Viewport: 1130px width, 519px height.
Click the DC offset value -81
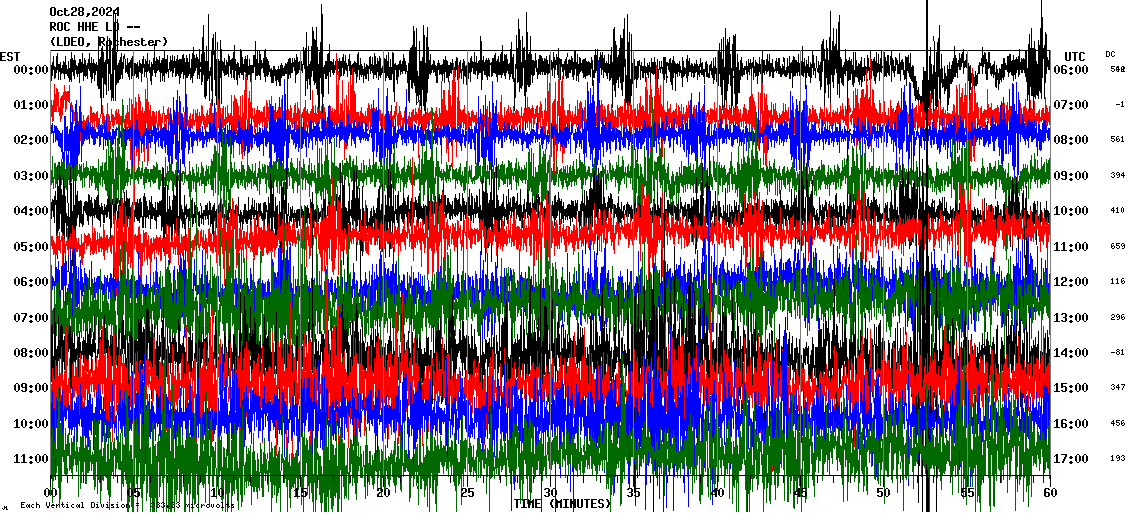click(x=1117, y=352)
